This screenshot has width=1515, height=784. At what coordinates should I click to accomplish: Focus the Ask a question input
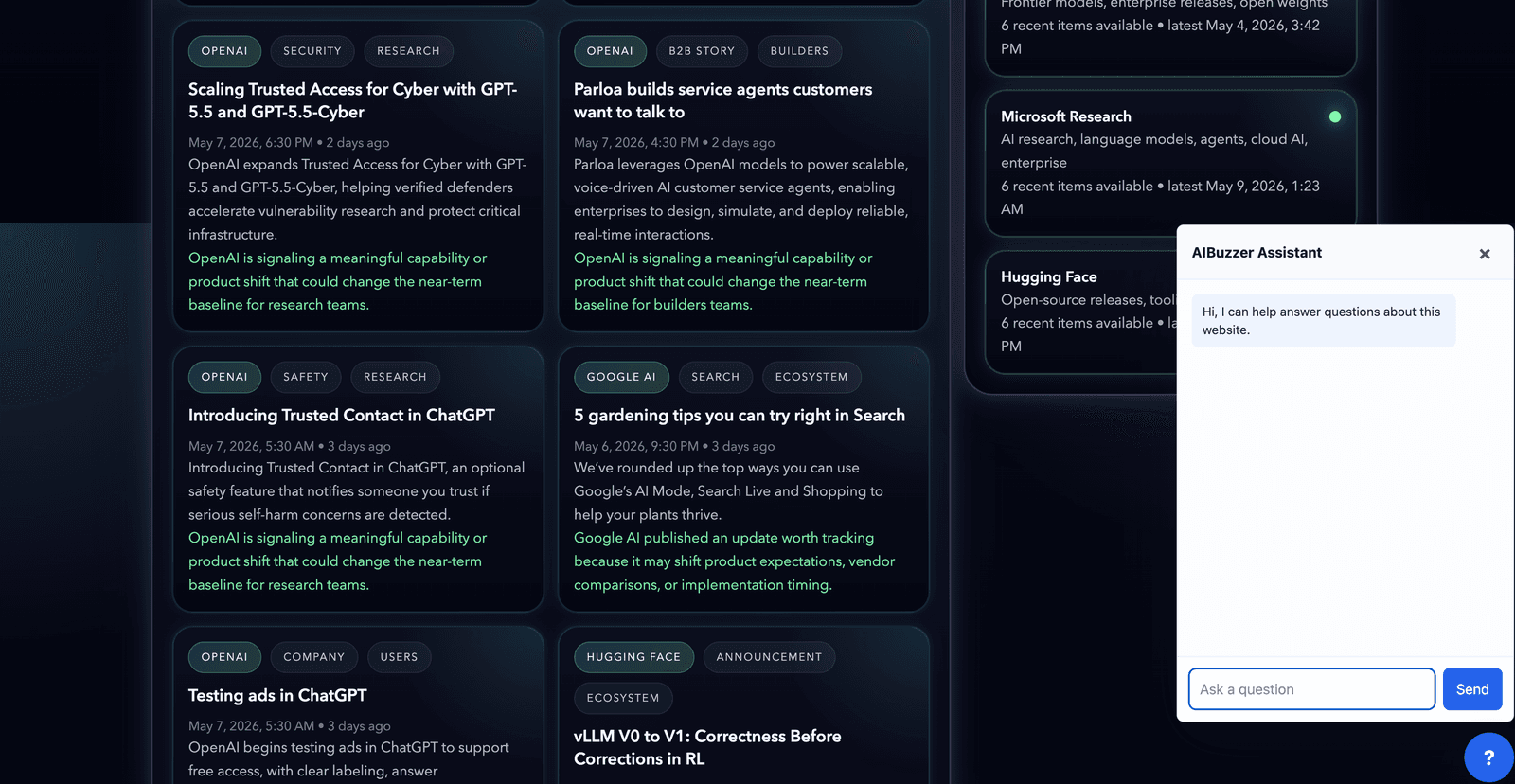[x=1311, y=689]
